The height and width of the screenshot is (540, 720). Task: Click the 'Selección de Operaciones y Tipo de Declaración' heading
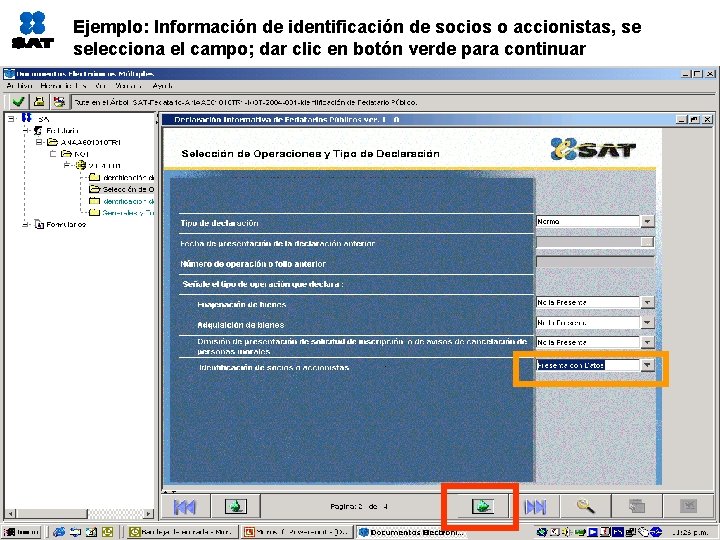[x=310, y=154]
